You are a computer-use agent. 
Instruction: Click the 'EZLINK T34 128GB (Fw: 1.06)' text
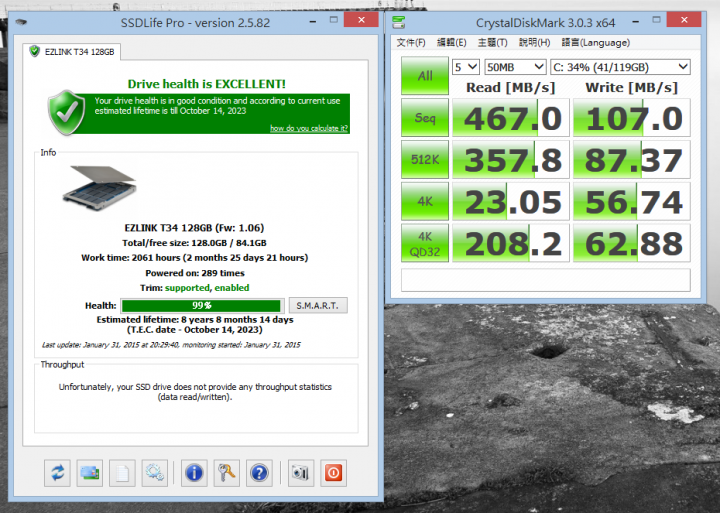[194, 228]
